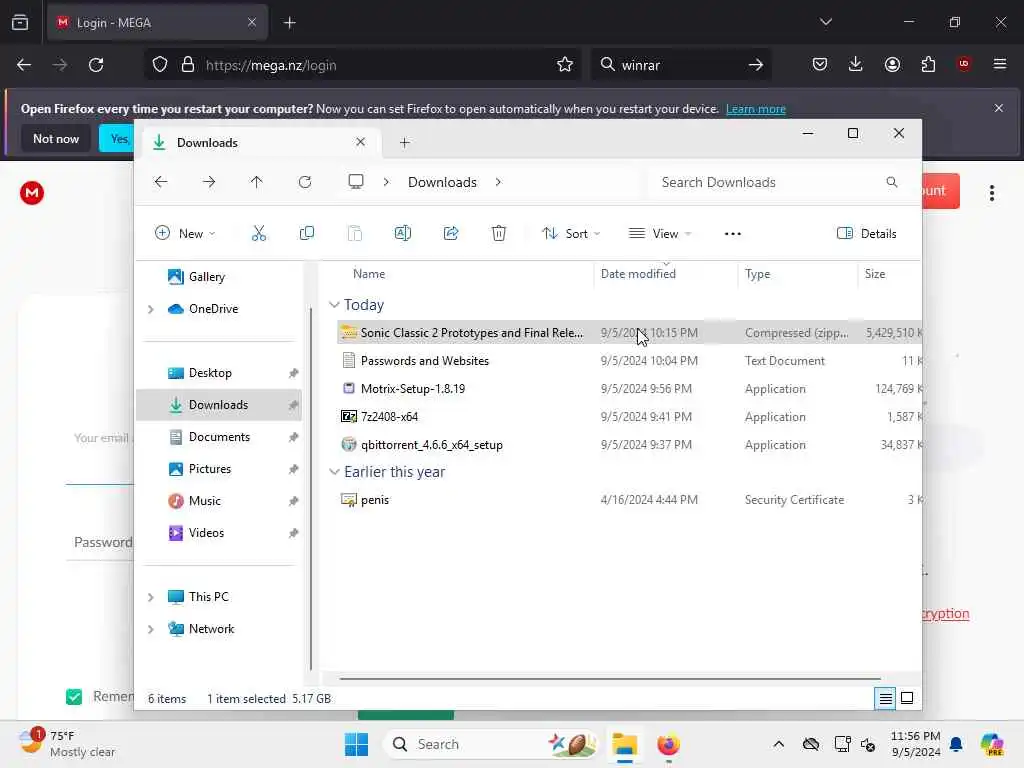Open Firefox list all tabs dropdown
Screen dimensions: 1024x768
(x=826, y=22)
